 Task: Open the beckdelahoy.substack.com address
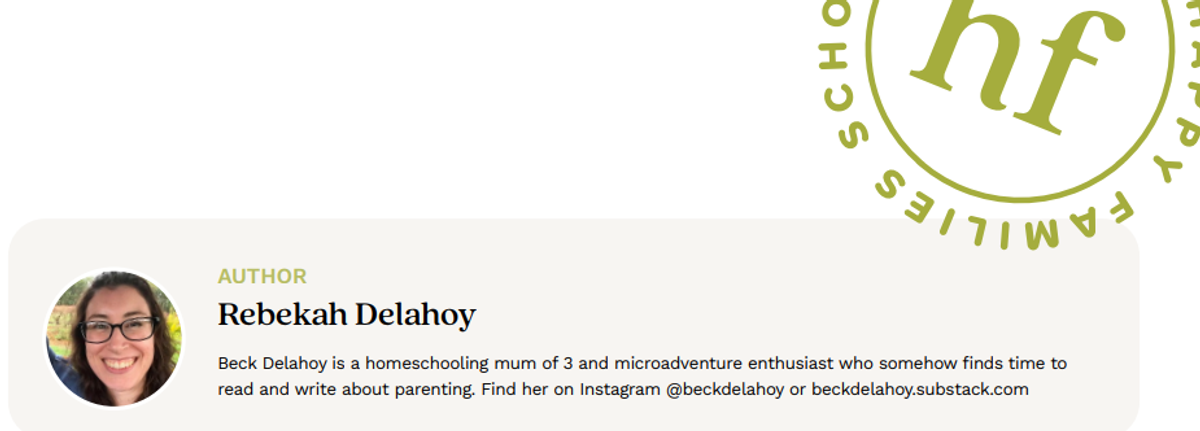(x=919, y=389)
